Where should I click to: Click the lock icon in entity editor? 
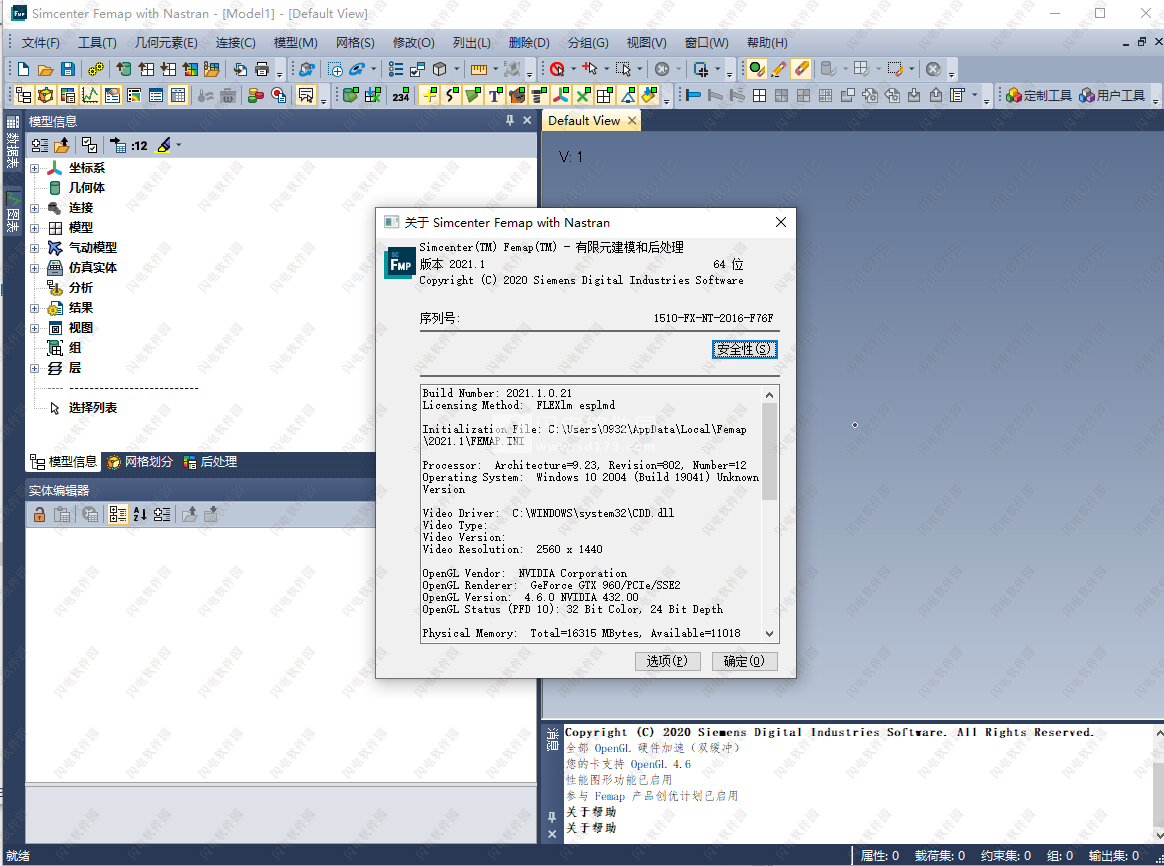[39, 514]
